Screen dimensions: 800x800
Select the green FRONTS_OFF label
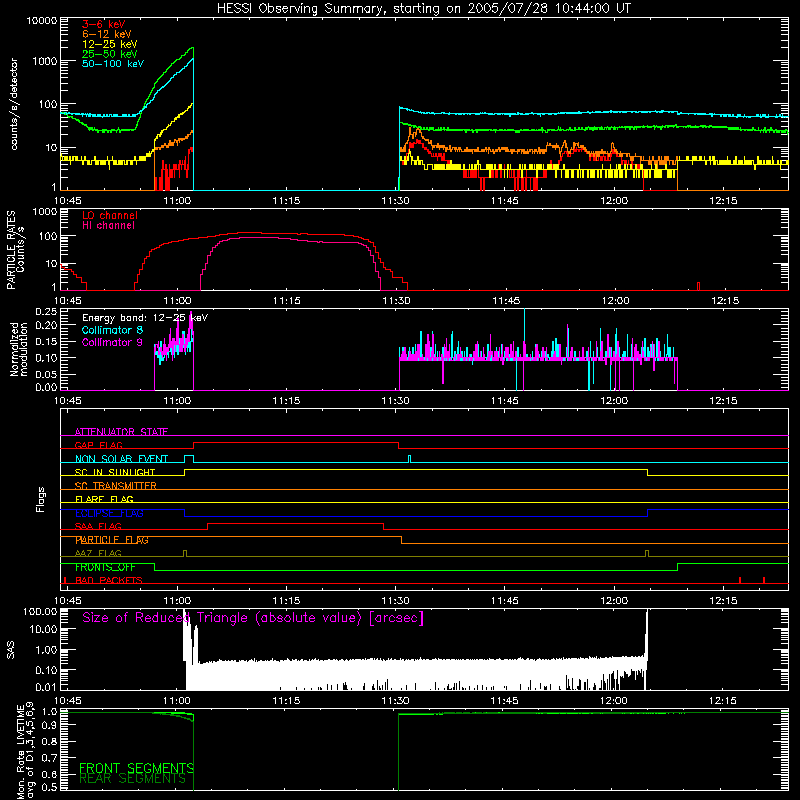coord(105,567)
